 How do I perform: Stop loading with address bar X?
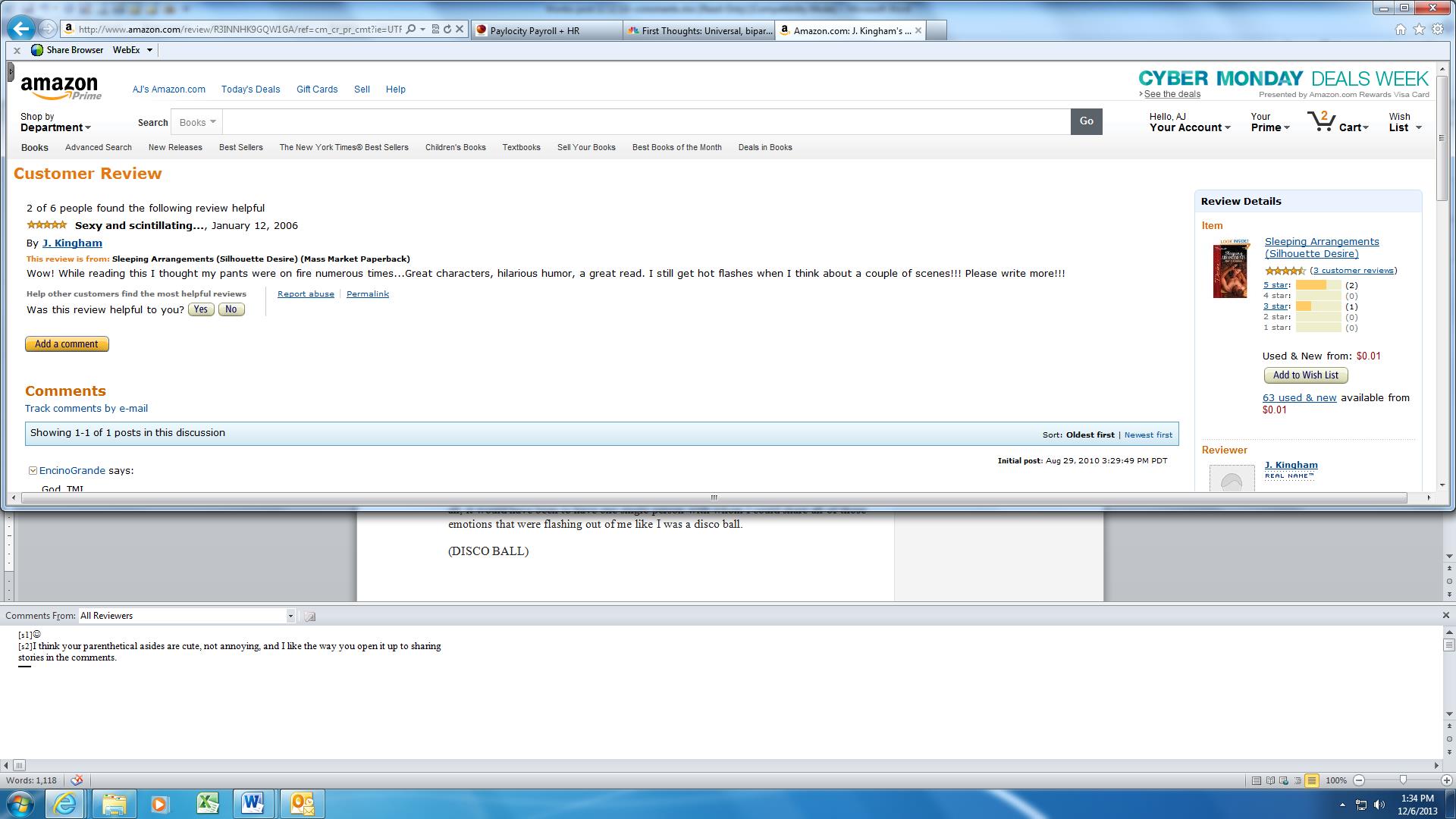pos(460,30)
